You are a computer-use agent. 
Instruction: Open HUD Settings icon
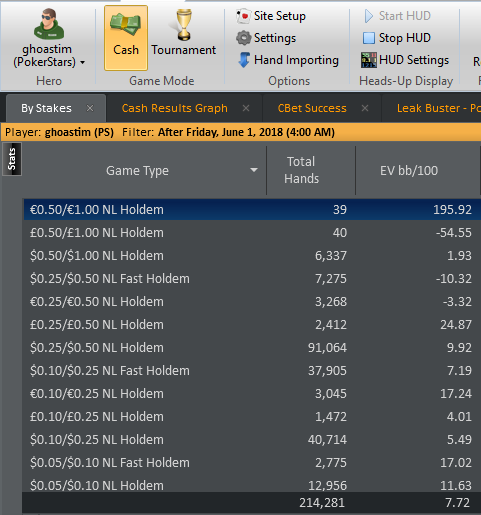click(369, 60)
